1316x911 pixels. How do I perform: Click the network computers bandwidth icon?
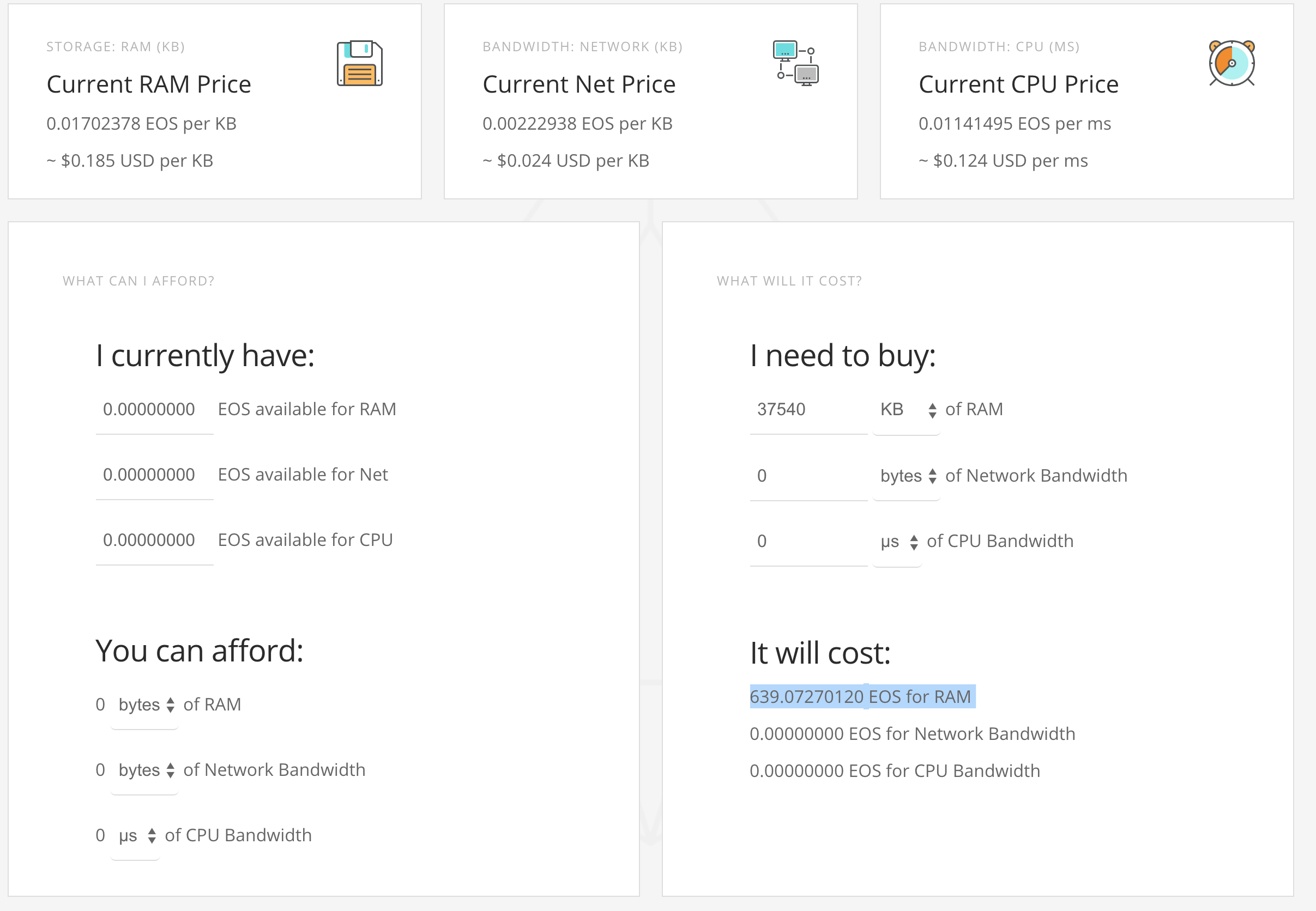coord(796,63)
